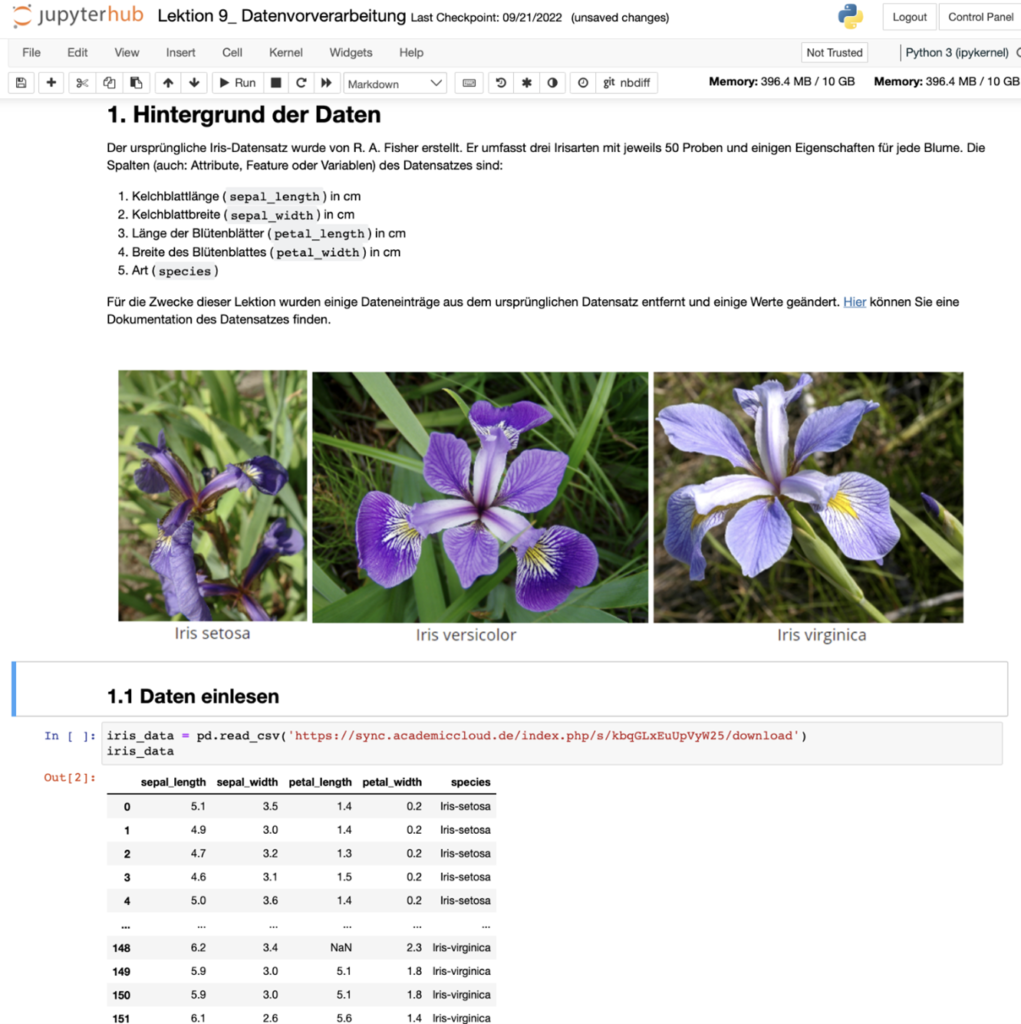The height and width of the screenshot is (1024, 1021).
Task: Move selected cell up arrow
Action: 168,83
